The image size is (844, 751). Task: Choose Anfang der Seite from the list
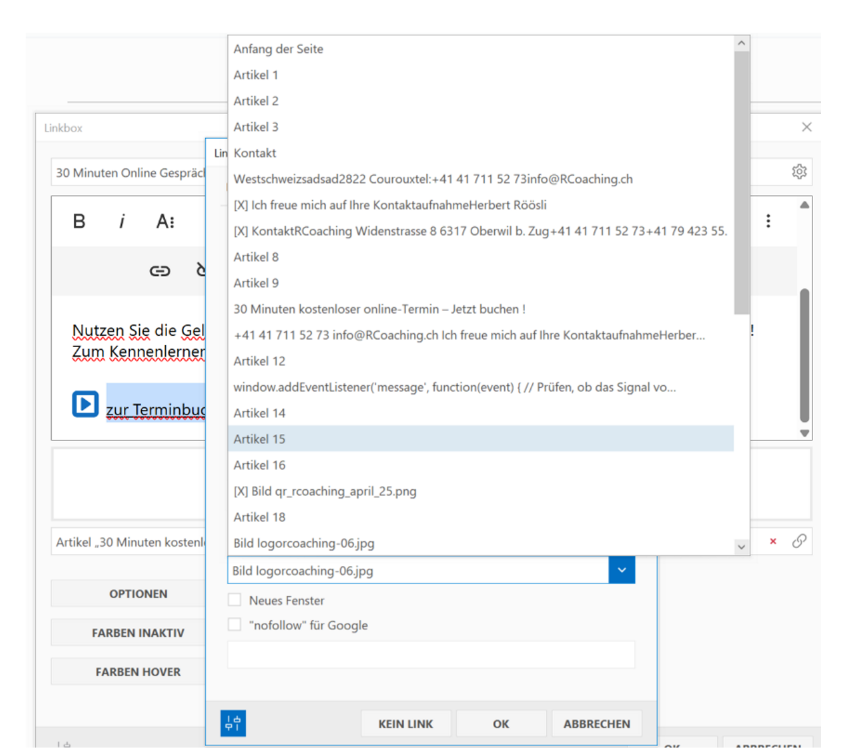pyautogui.click(x=481, y=49)
